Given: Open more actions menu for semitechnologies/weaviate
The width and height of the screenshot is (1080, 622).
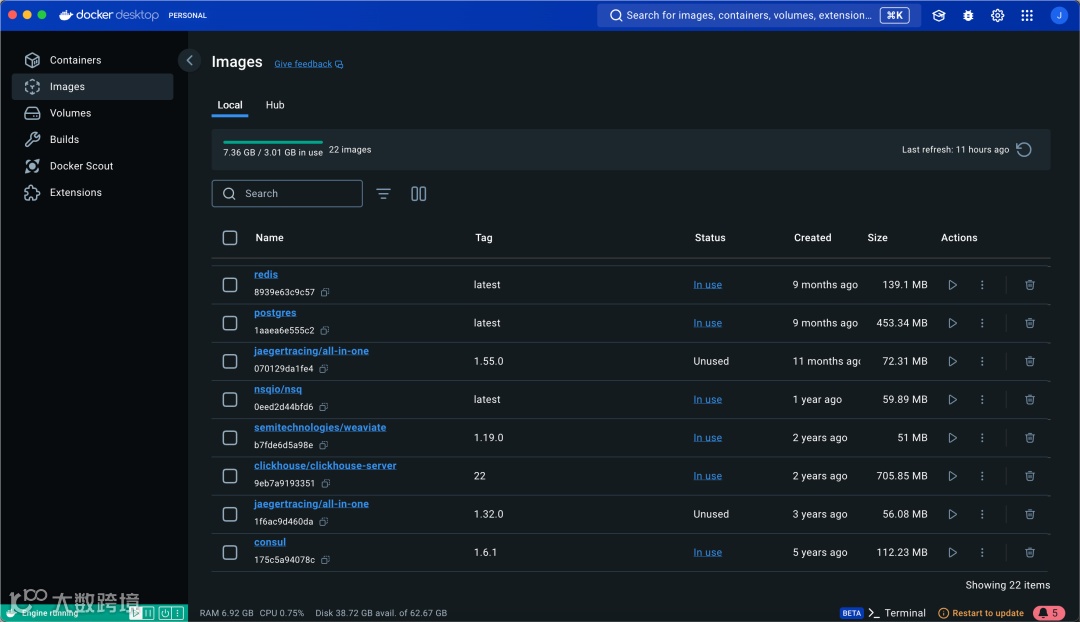Looking at the screenshot, I should point(982,437).
